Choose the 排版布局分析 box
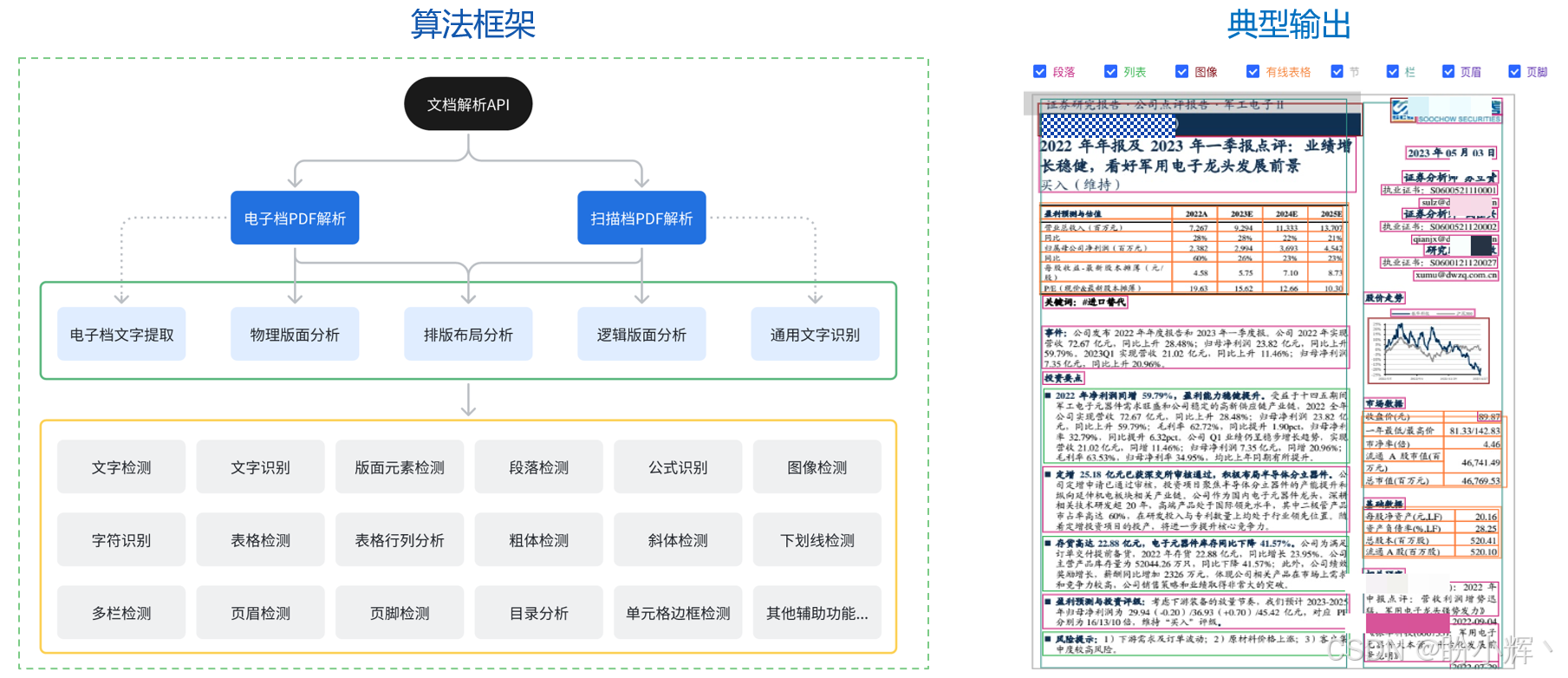 click(468, 334)
